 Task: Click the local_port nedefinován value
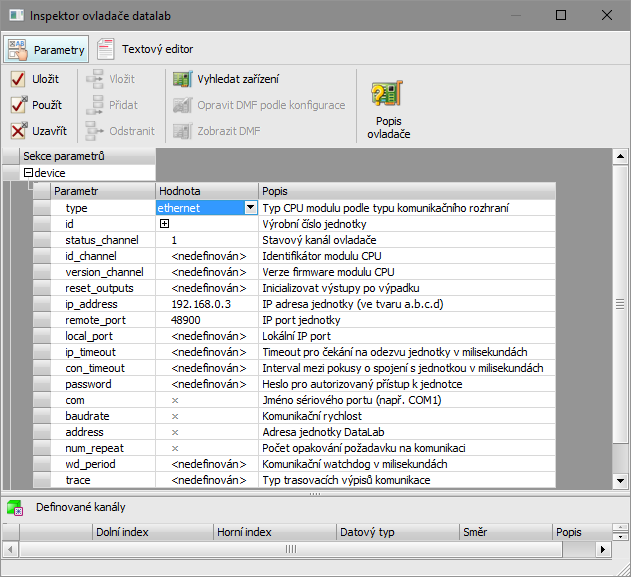coord(208,336)
